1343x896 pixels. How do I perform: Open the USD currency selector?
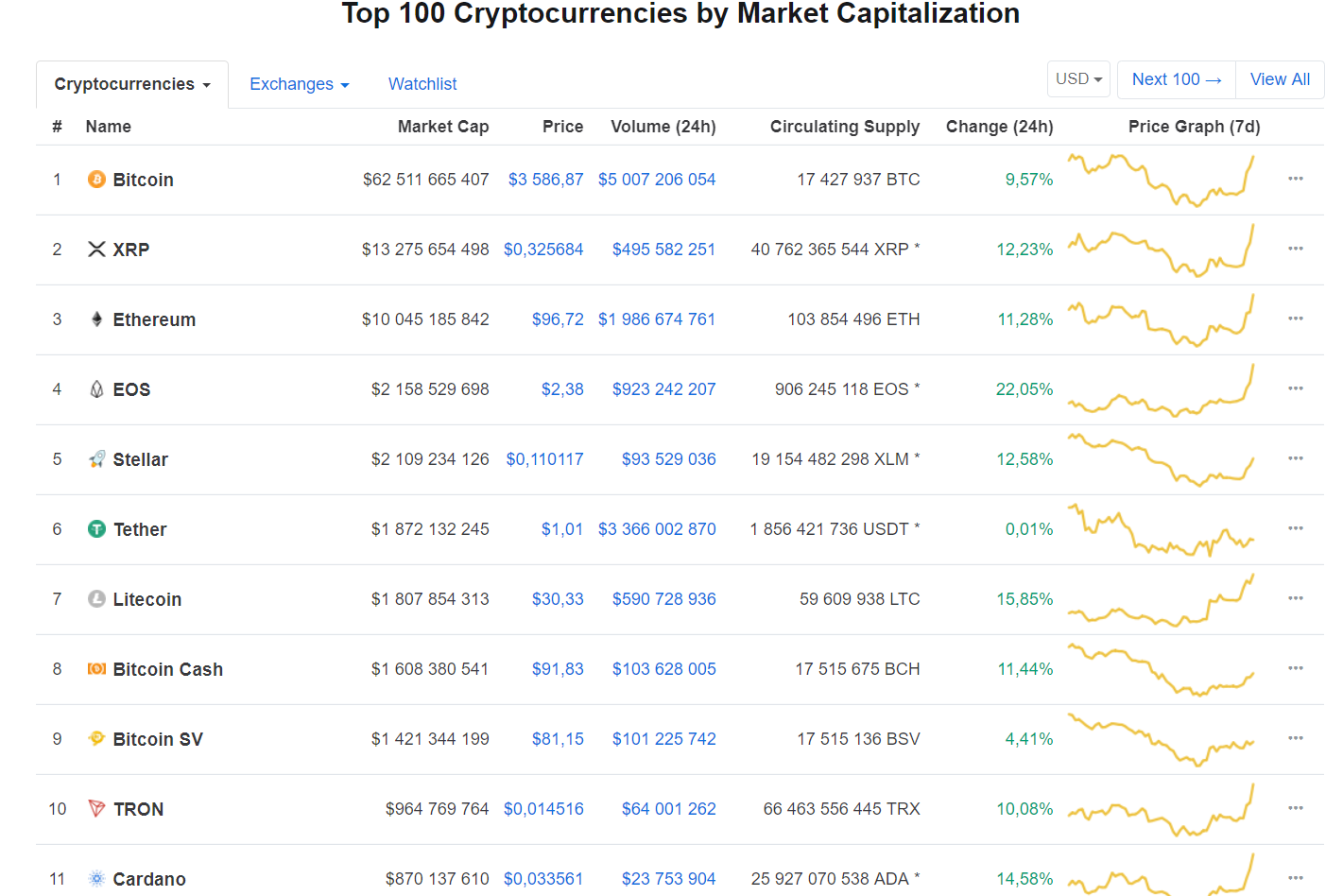pos(1078,79)
